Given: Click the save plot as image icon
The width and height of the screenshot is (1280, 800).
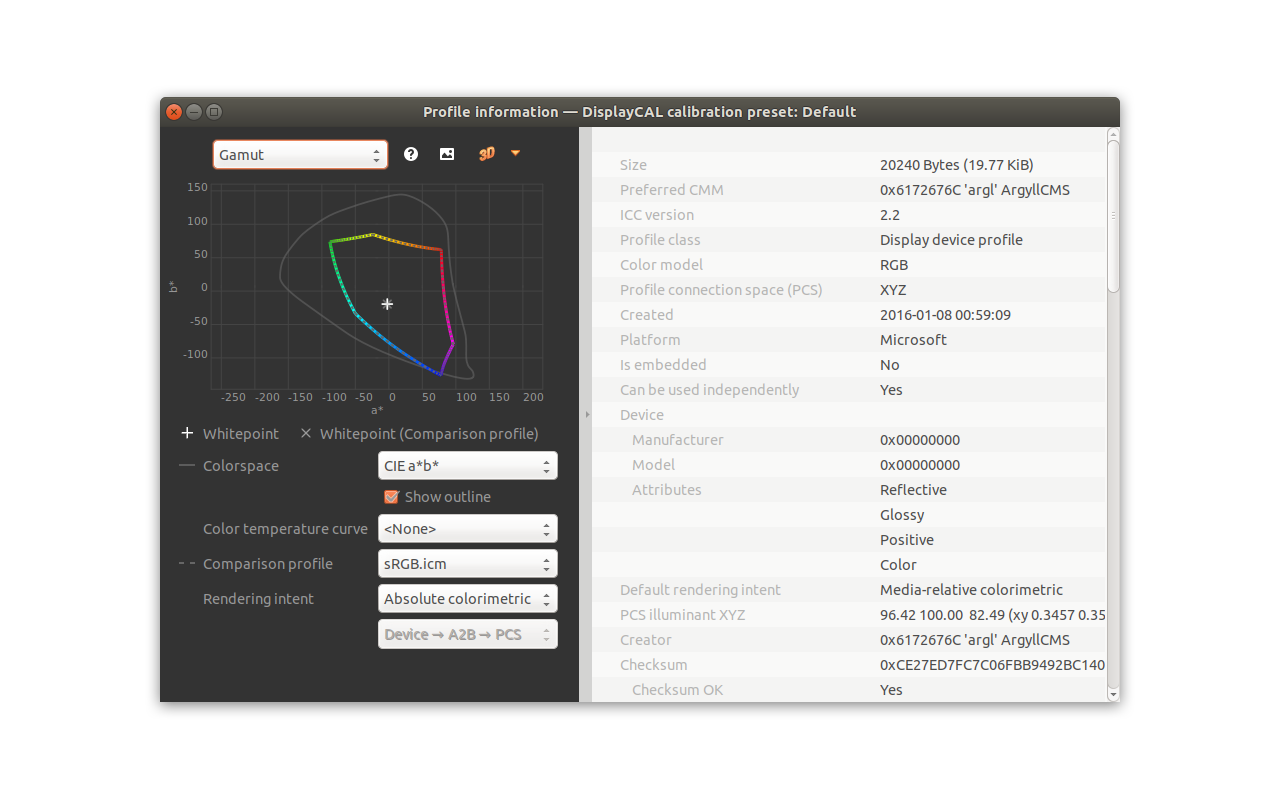Looking at the screenshot, I should point(447,154).
